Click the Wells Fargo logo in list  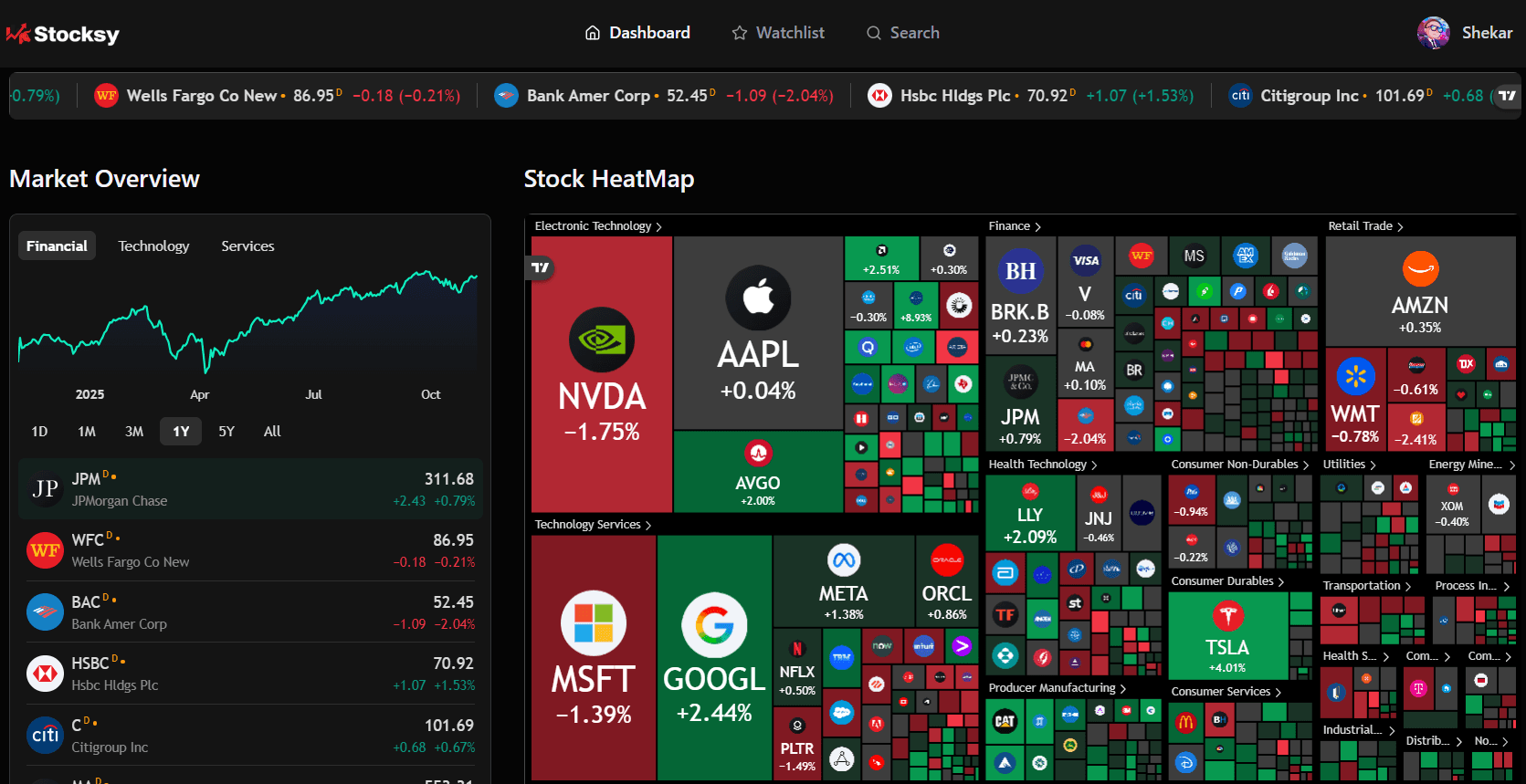45,550
